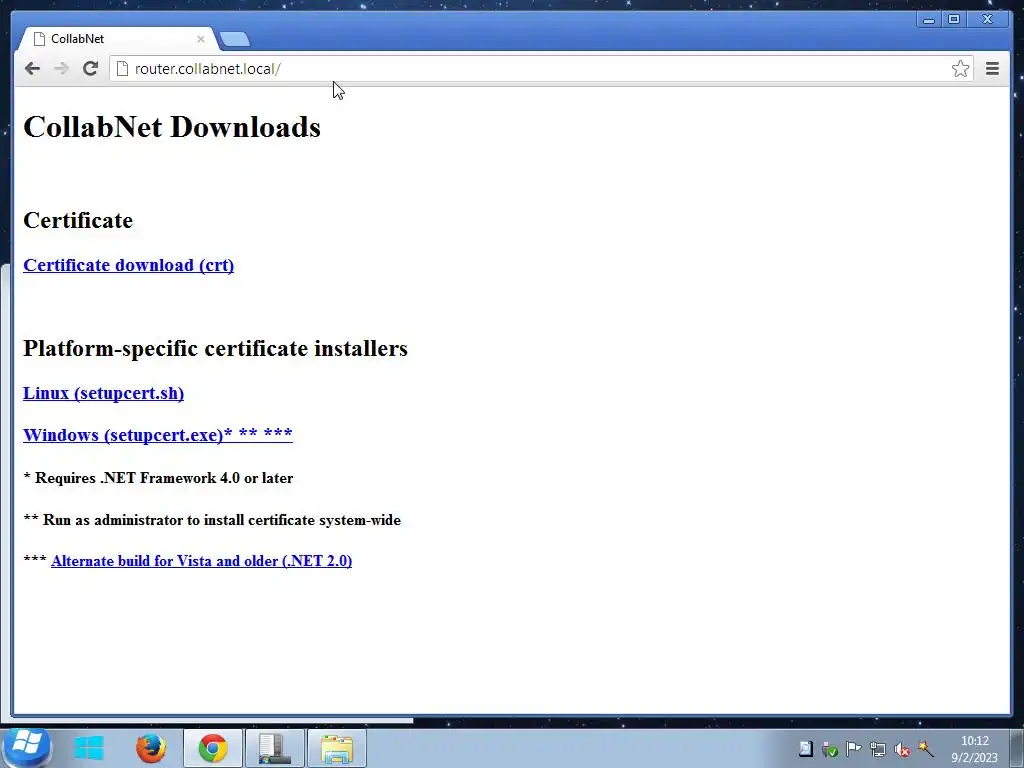Image resolution: width=1024 pixels, height=768 pixels.
Task: Click the CollabNet Downloads heading
Action: [172, 127]
